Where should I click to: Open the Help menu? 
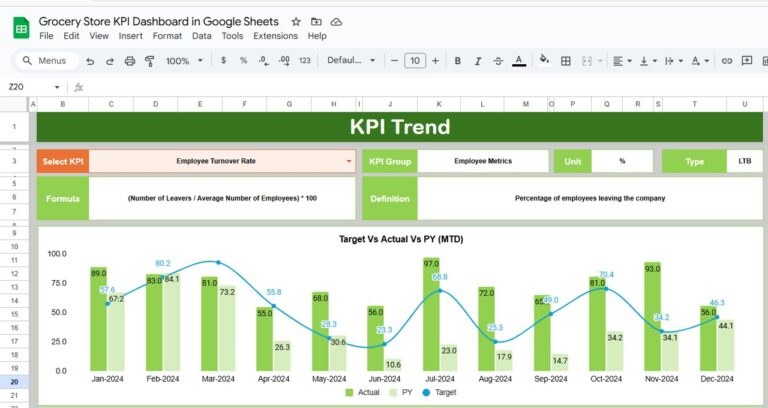pos(317,36)
